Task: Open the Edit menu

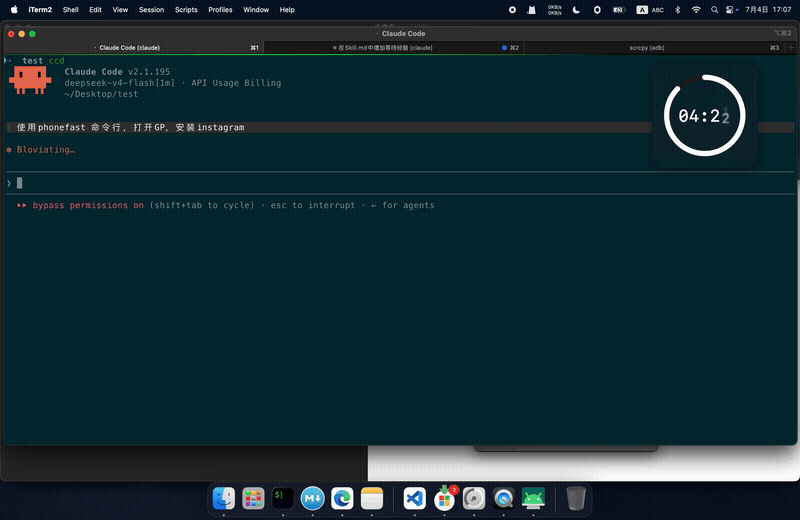Action: point(95,10)
